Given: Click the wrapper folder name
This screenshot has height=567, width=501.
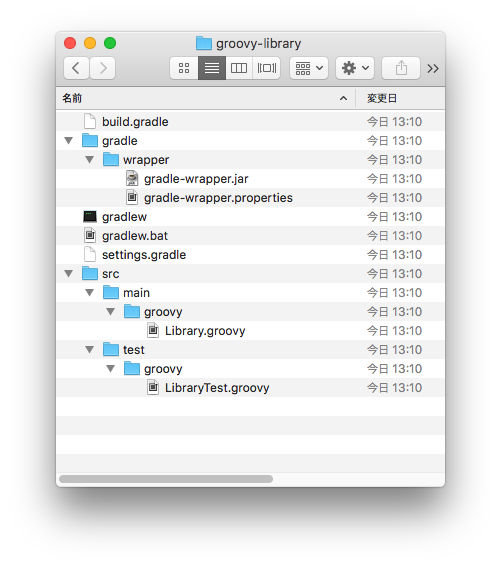Looking at the screenshot, I should point(146,160).
